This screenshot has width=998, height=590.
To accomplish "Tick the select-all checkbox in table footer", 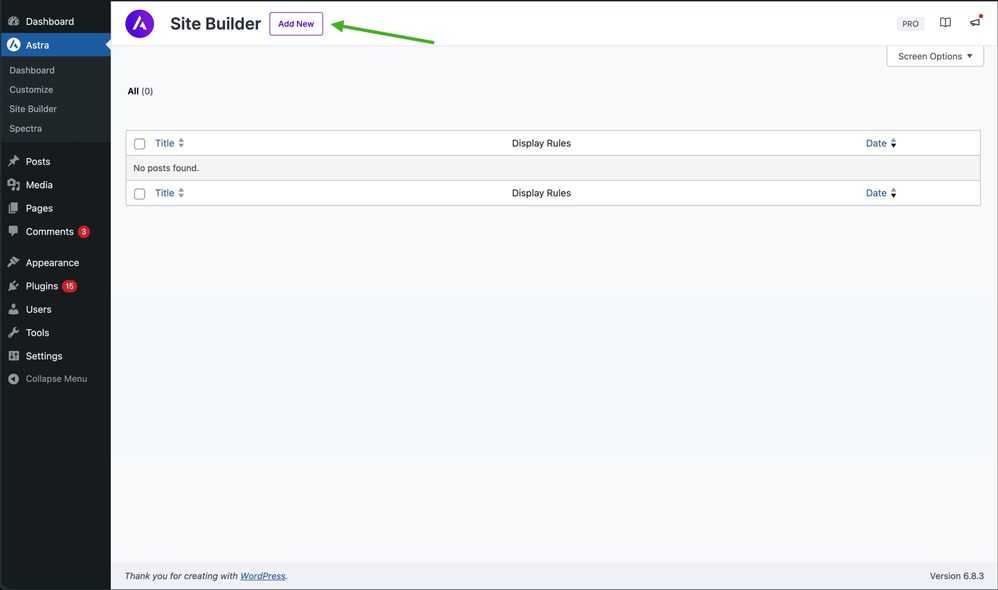I will pos(140,194).
